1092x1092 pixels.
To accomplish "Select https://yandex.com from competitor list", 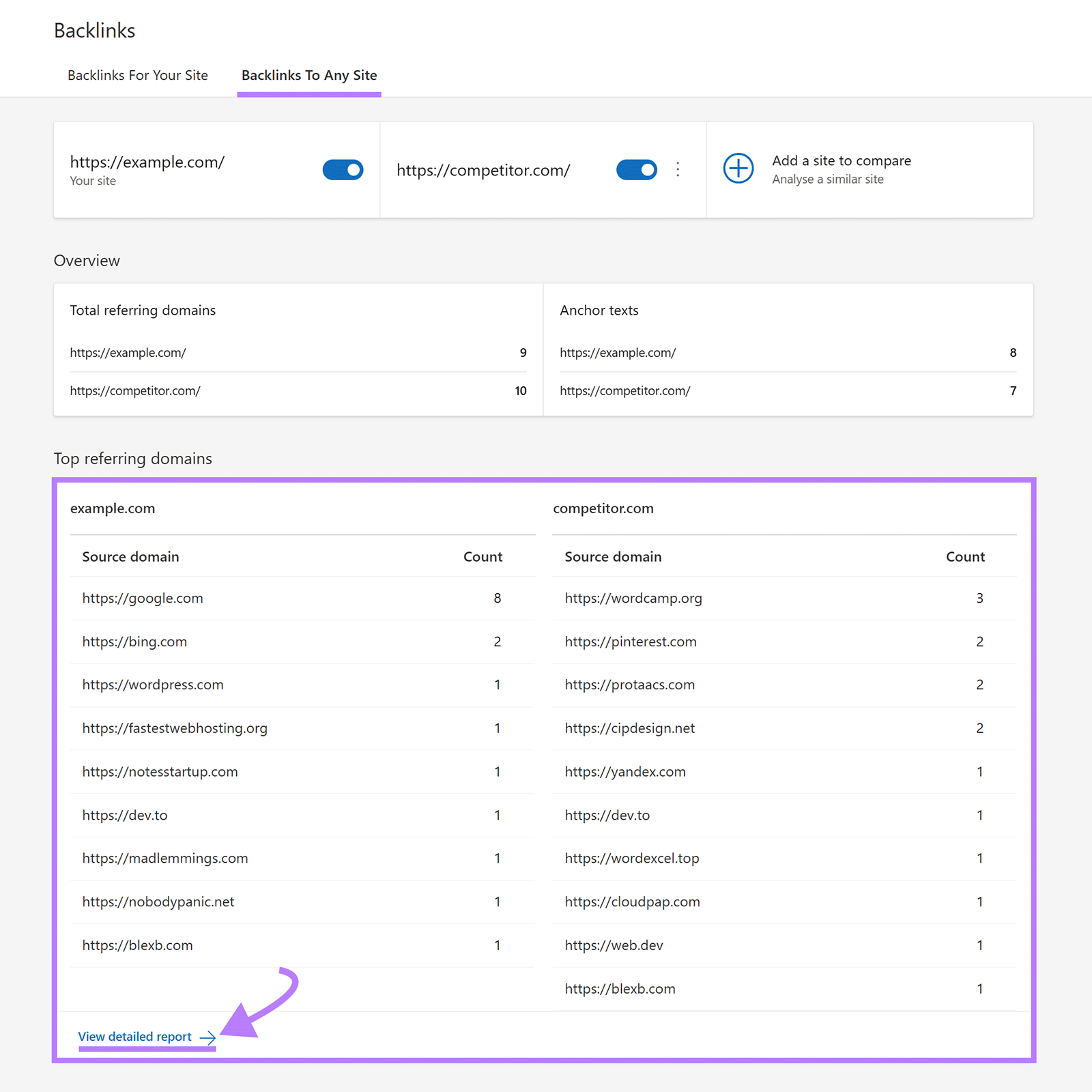I will (x=624, y=771).
